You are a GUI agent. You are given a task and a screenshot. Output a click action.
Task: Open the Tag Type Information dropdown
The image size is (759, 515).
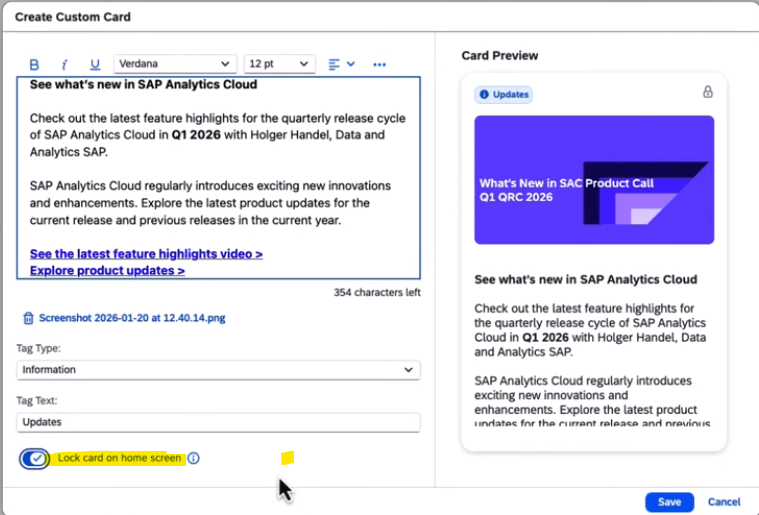(x=218, y=370)
